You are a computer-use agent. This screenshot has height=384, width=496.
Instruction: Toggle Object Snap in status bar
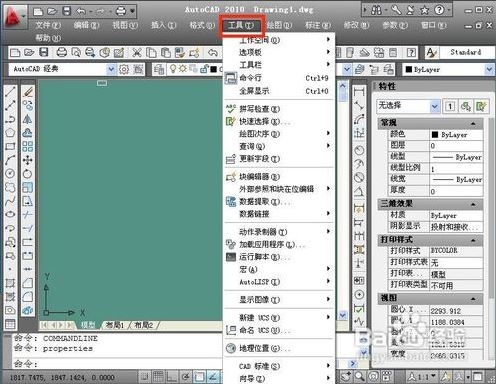(x=199, y=377)
